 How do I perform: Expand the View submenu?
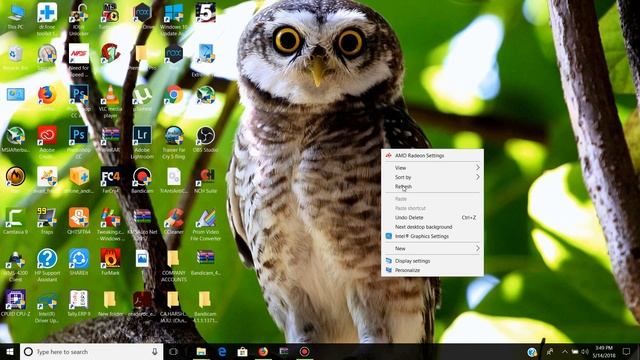[x=432, y=168]
